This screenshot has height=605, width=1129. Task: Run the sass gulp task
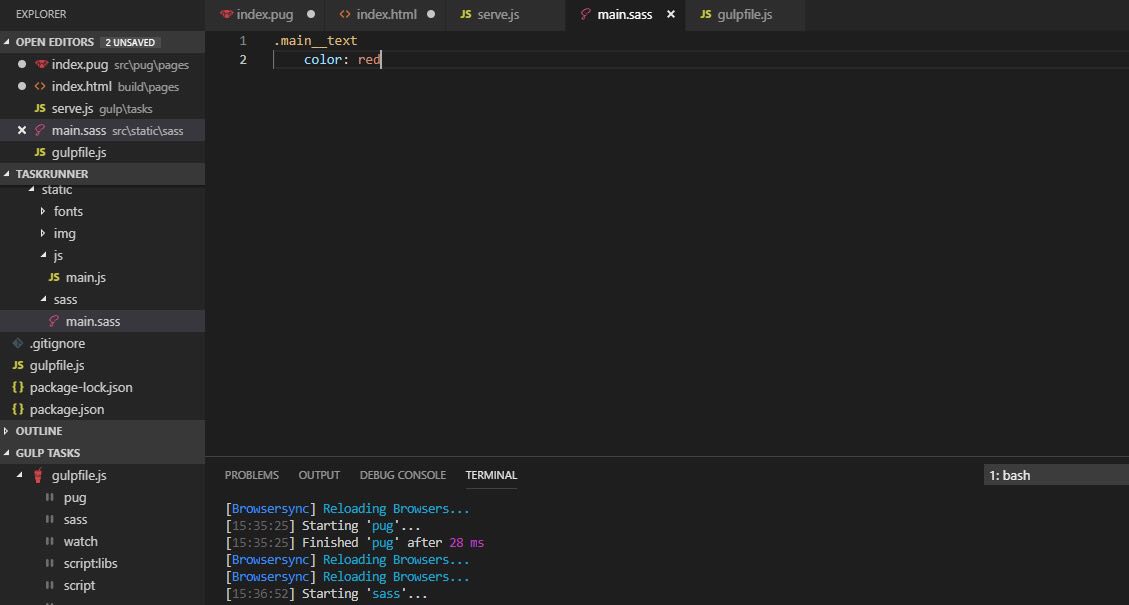coord(76,519)
